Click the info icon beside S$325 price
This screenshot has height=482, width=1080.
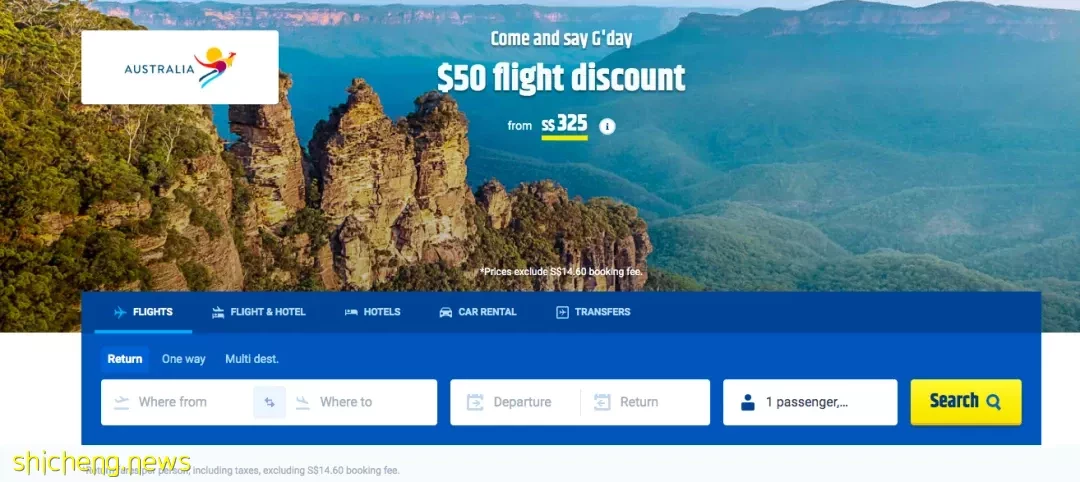[x=607, y=127]
